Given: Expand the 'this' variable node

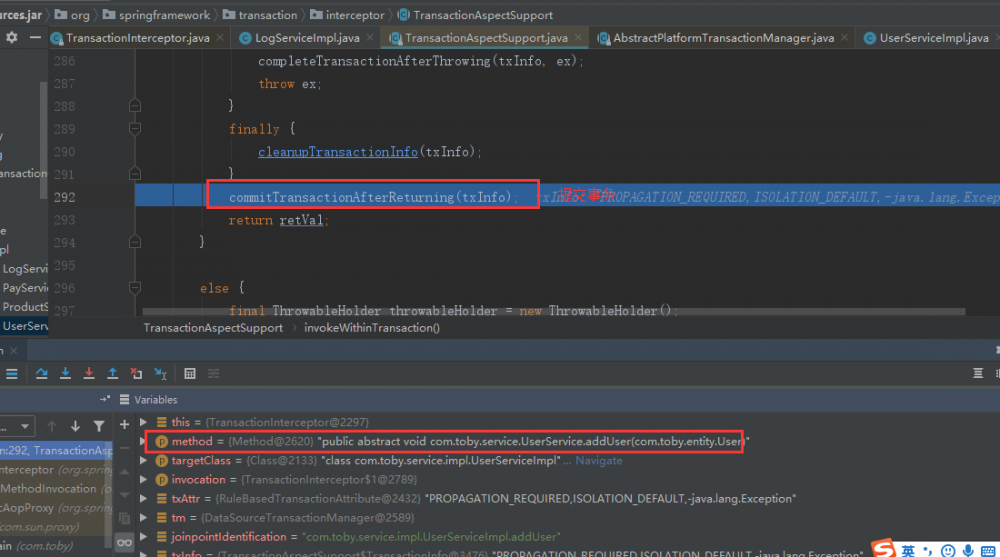Looking at the screenshot, I should pyautogui.click(x=143, y=422).
